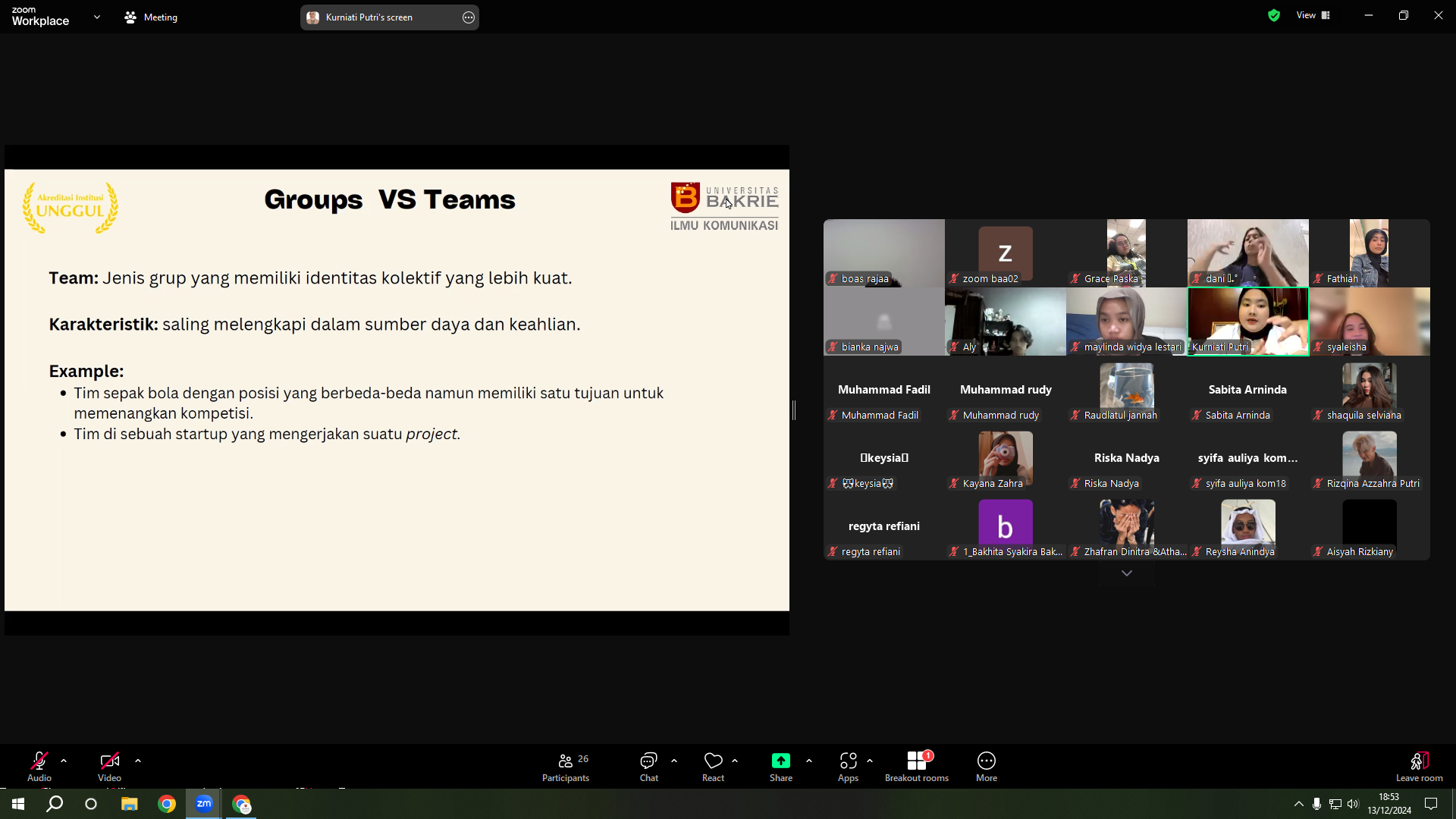Image resolution: width=1456 pixels, height=819 pixels.
Task: Select the Meeting tab
Action: (151, 17)
